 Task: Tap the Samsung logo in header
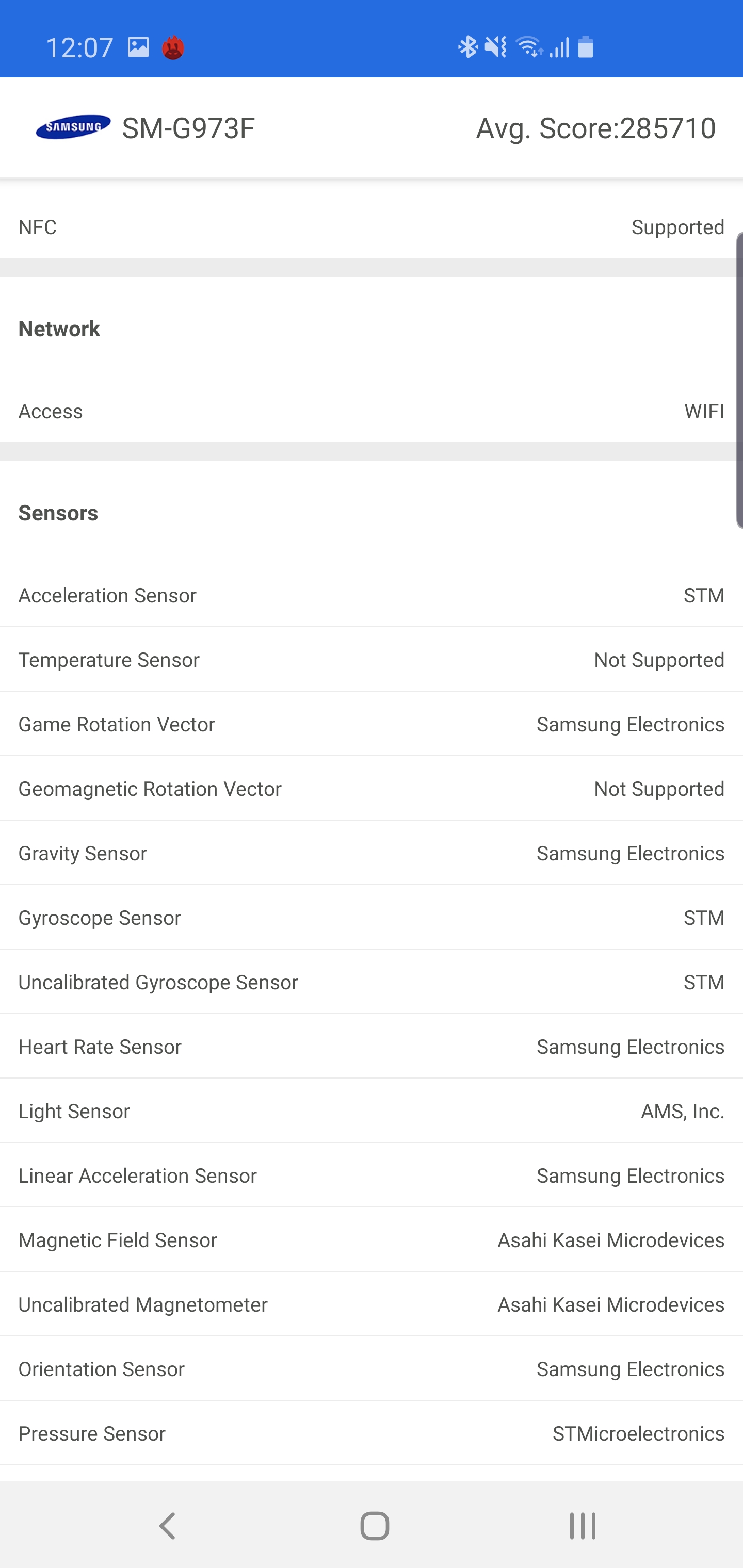[x=73, y=127]
